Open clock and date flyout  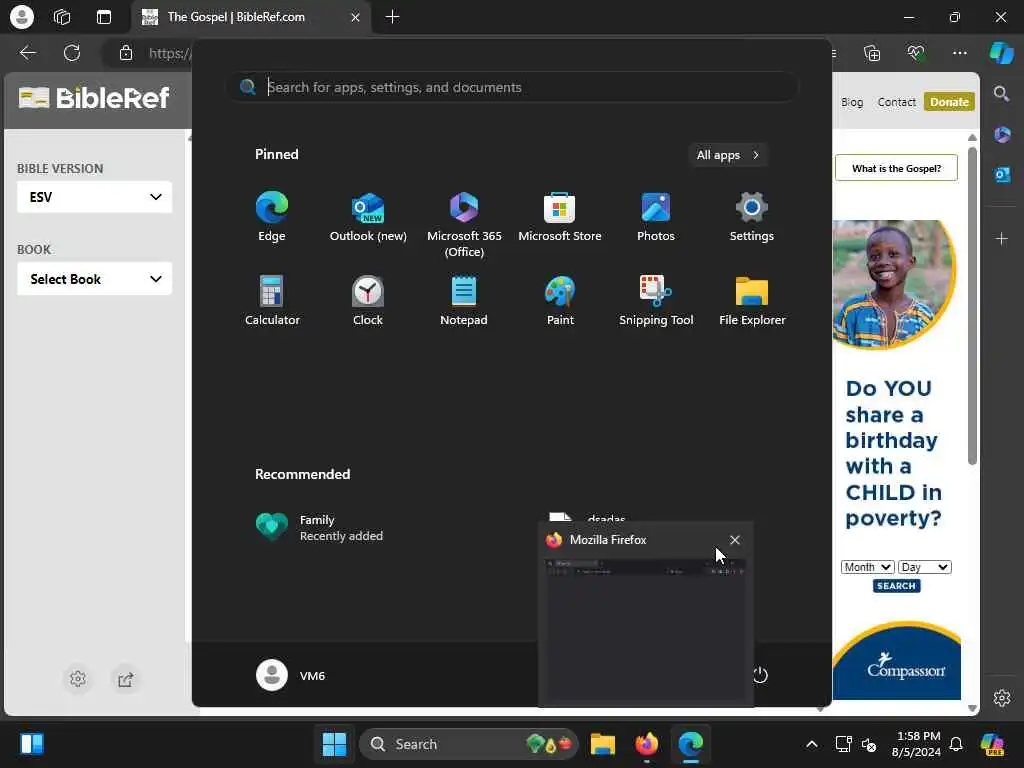pyautogui.click(x=917, y=744)
